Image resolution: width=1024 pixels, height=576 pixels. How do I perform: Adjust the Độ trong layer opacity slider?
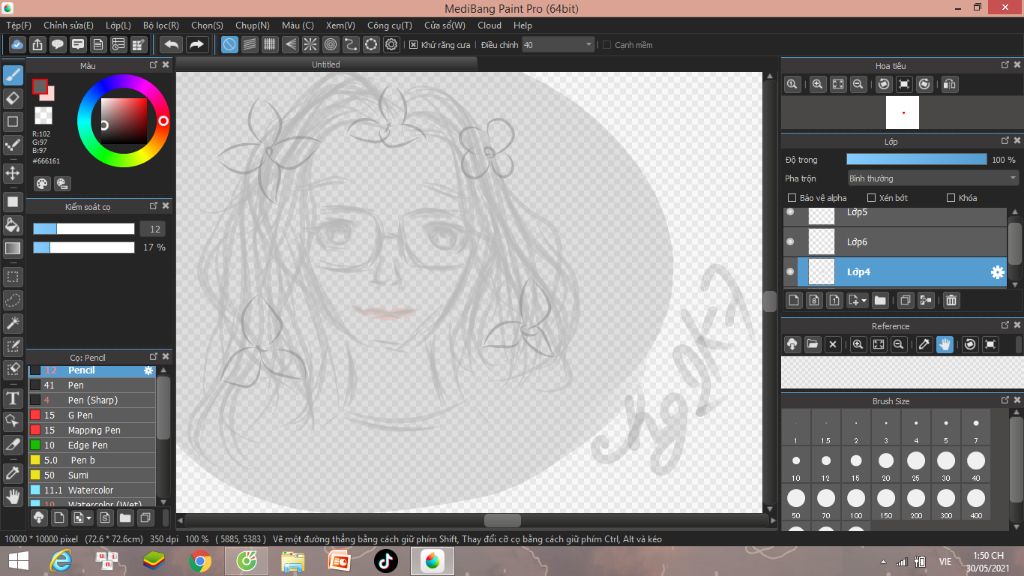pyautogui.click(x=916, y=159)
